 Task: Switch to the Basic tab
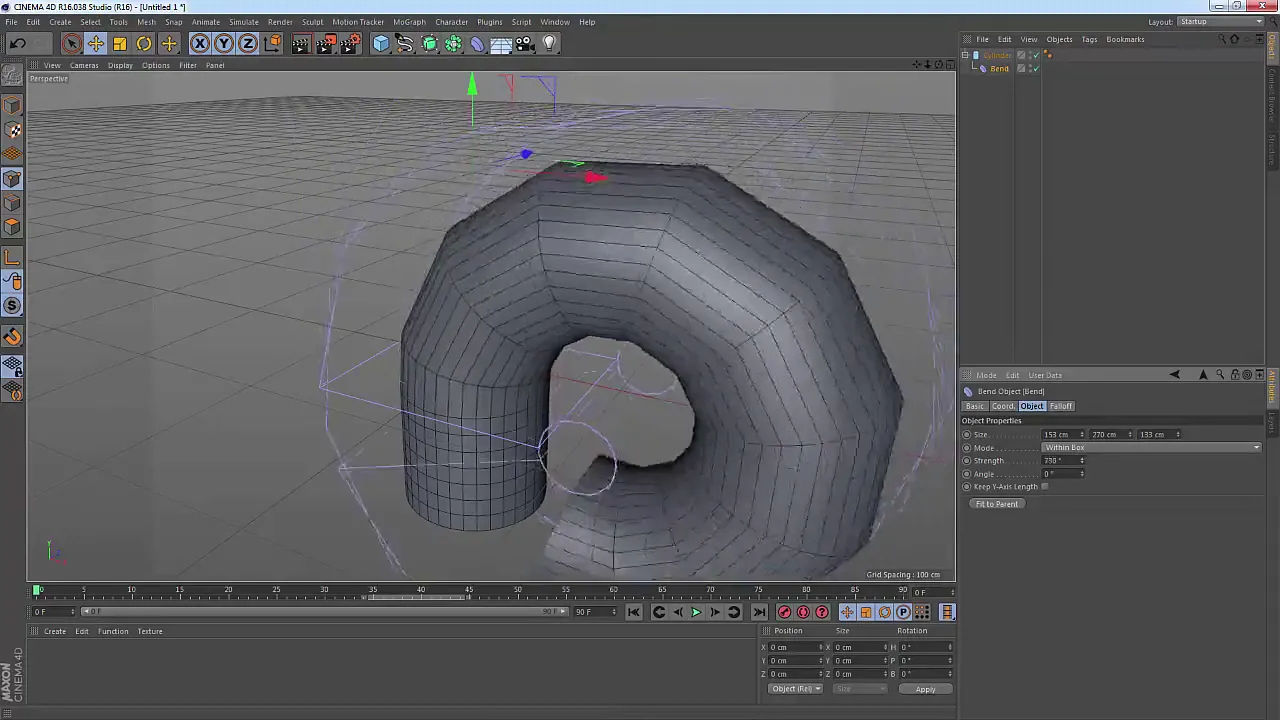(975, 406)
